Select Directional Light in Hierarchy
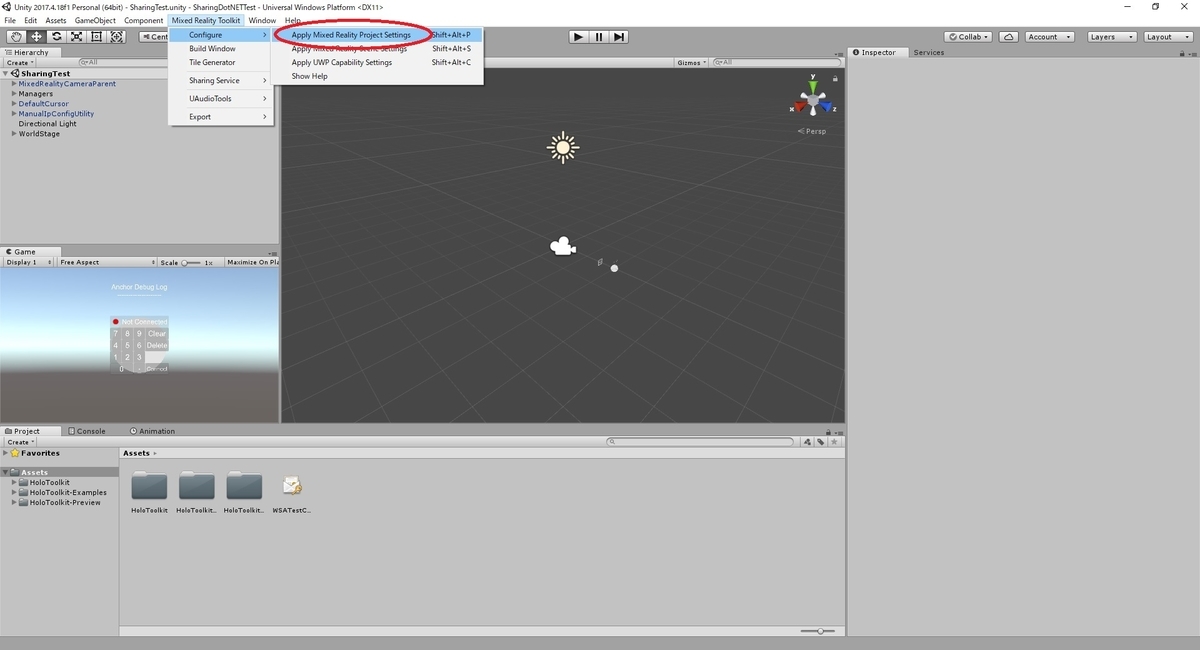1200x650 pixels. [47, 124]
